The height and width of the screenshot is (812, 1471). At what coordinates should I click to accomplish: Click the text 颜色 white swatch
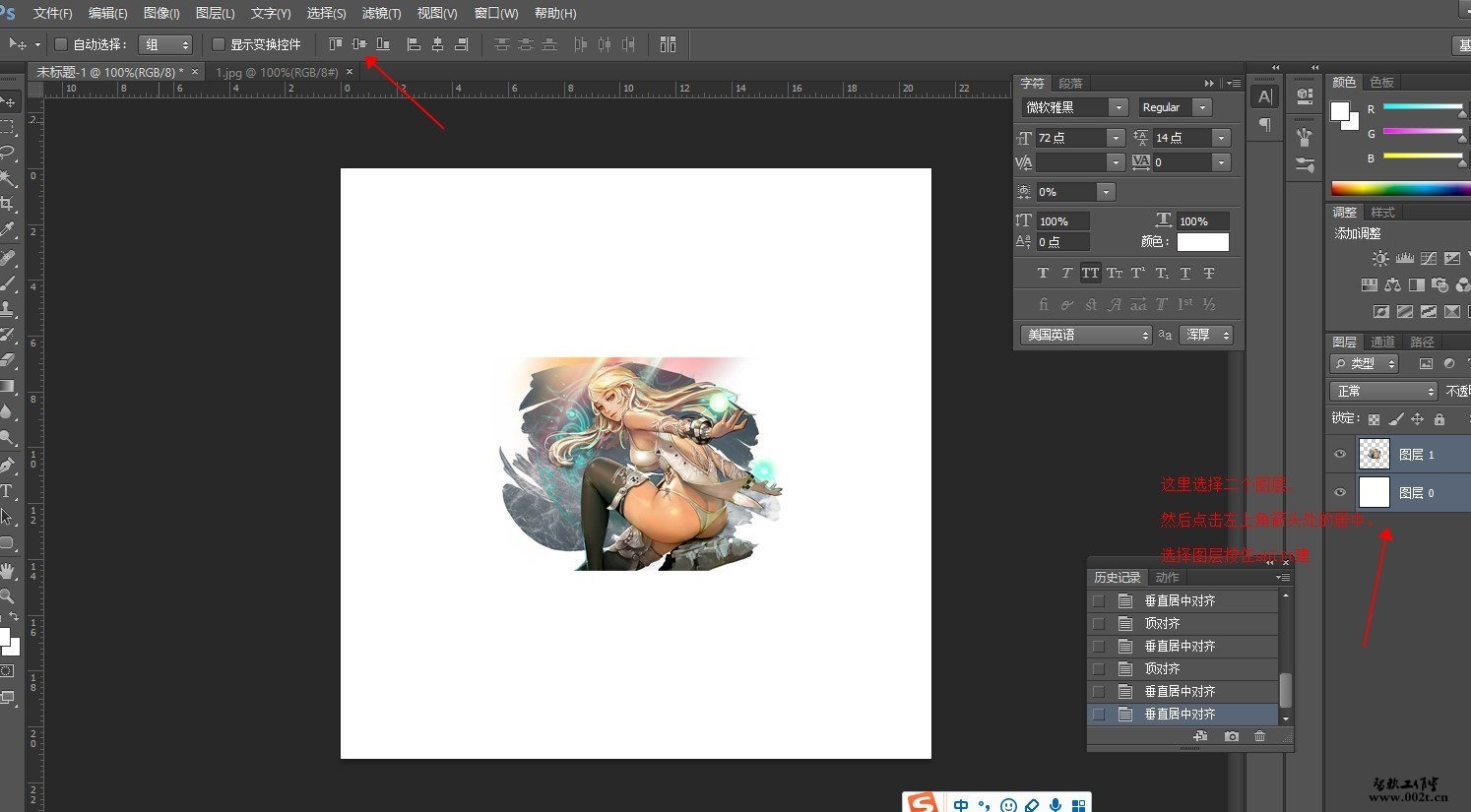(x=1203, y=242)
